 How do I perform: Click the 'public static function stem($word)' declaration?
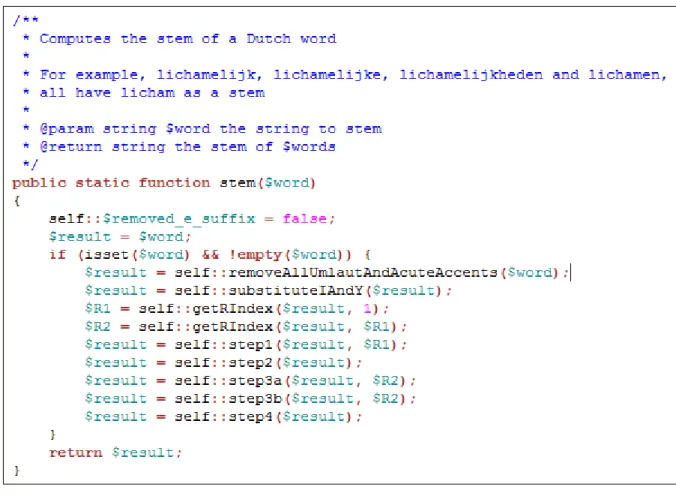(x=164, y=183)
